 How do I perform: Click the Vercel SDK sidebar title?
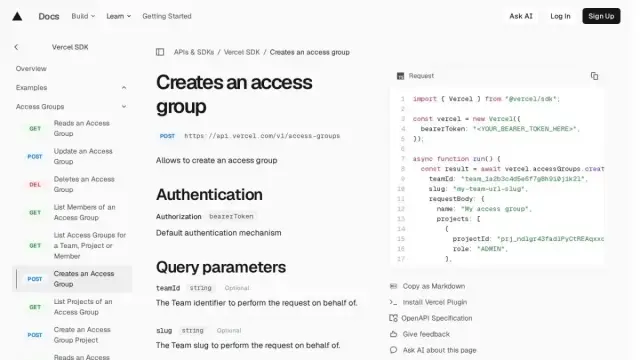[x=70, y=47]
